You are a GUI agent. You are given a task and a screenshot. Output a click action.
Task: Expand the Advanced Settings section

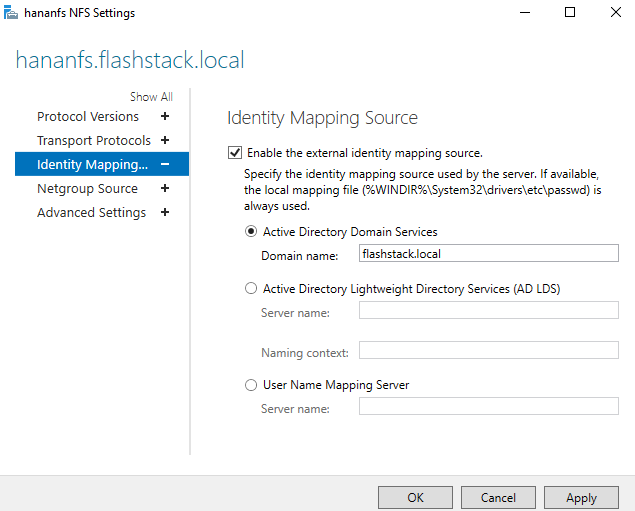pyautogui.click(x=165, y=212)
